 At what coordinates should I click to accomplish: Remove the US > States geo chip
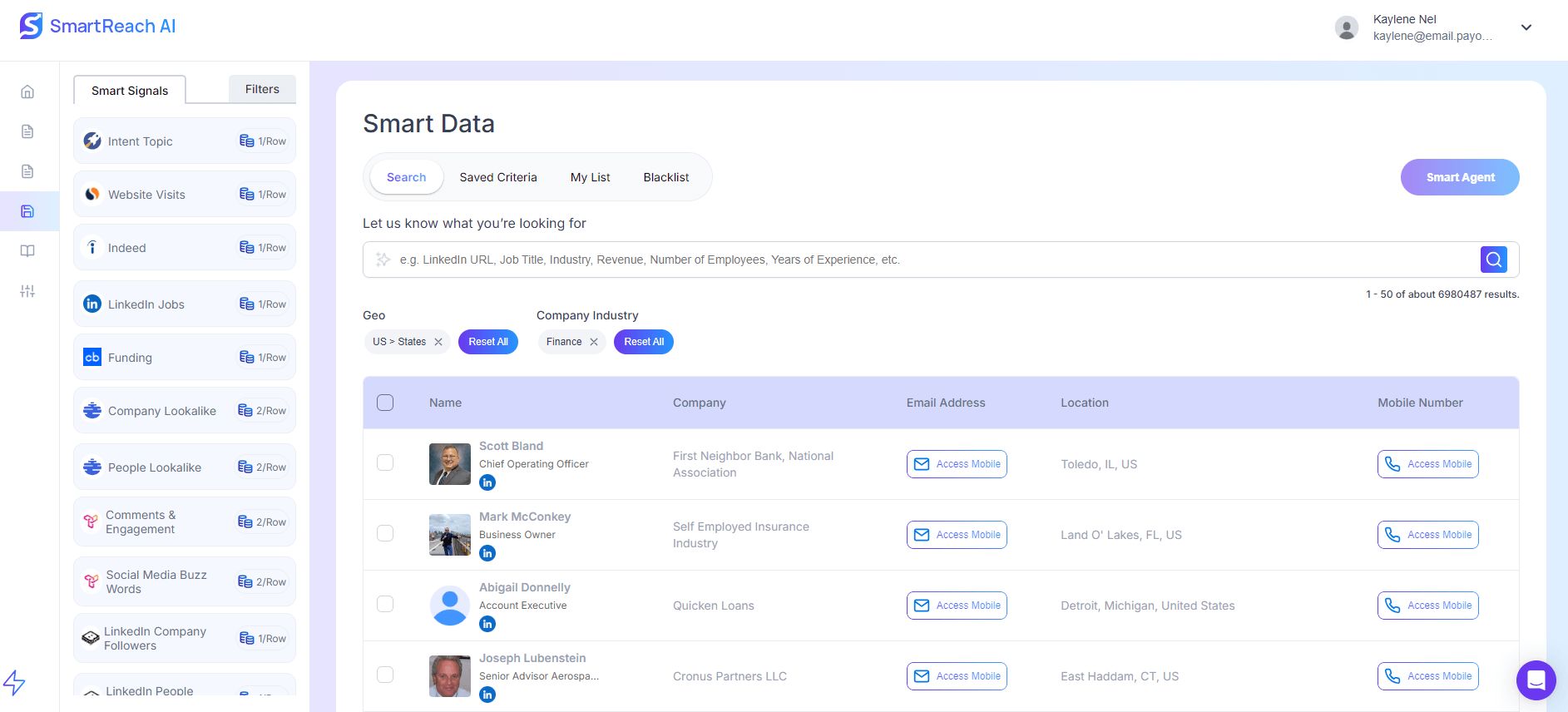point(438,342)
